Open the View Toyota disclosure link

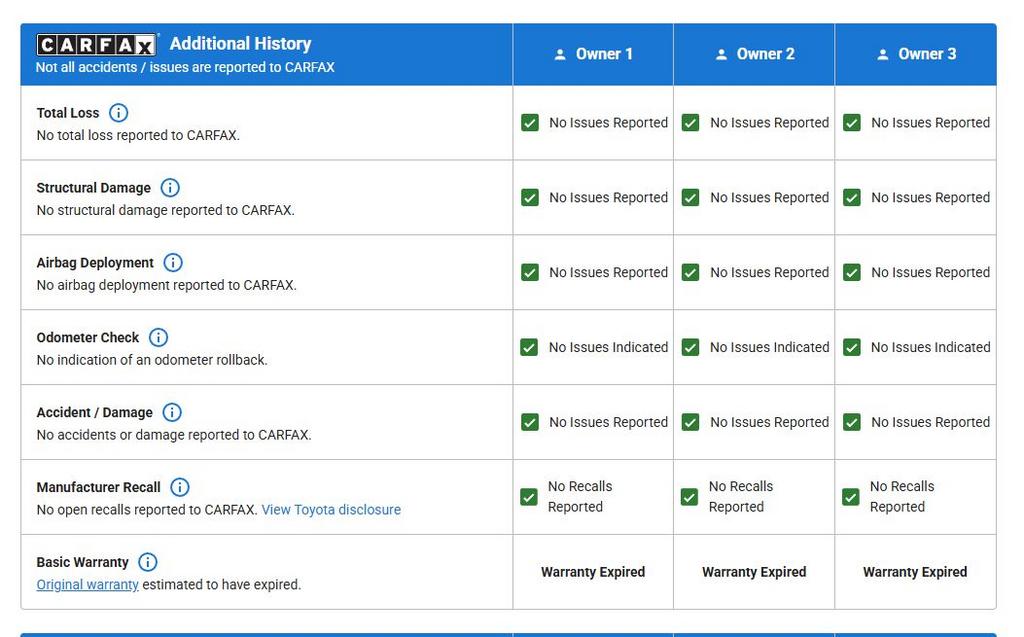click(331, 510)
